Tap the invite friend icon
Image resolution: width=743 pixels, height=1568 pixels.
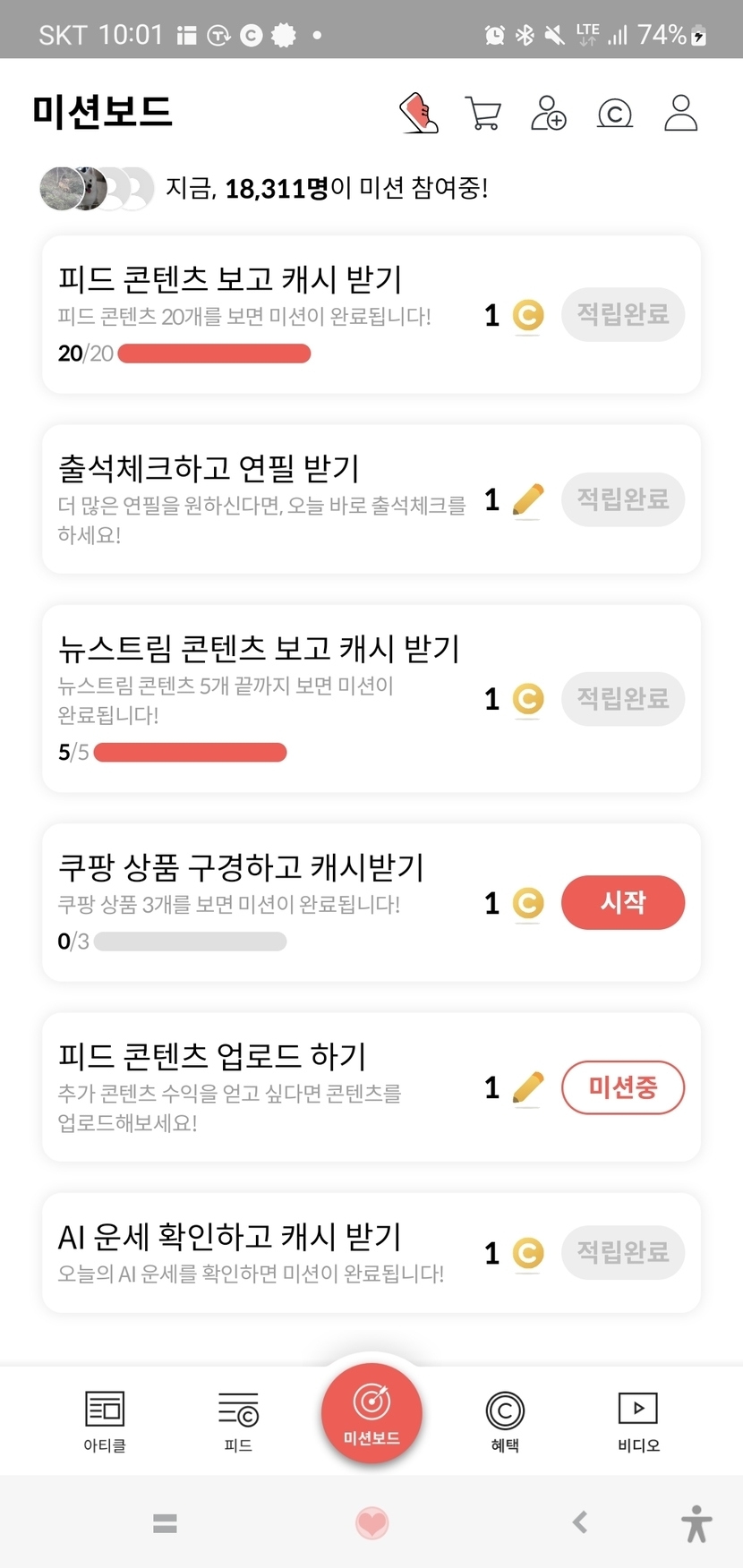548,114
